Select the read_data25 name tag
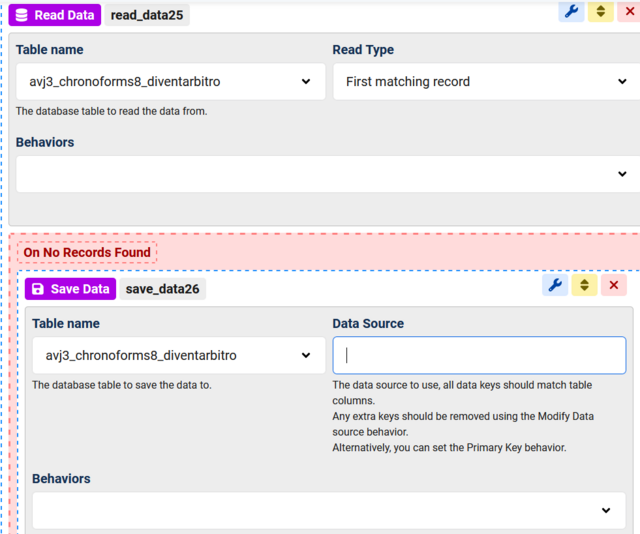 point(147,15)
